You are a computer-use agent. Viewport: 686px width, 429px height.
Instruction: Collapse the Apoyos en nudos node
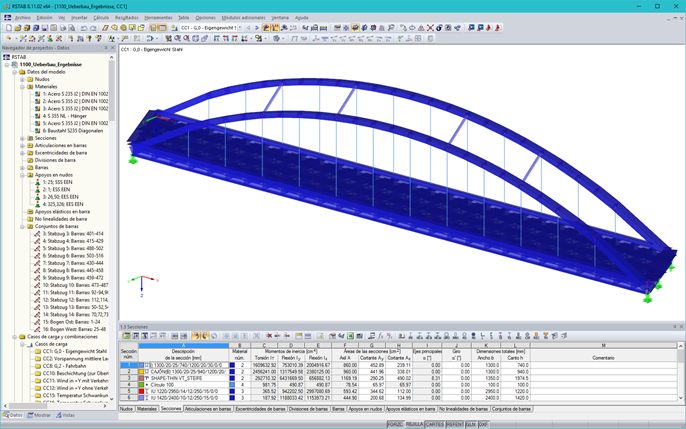pos(22,175)
